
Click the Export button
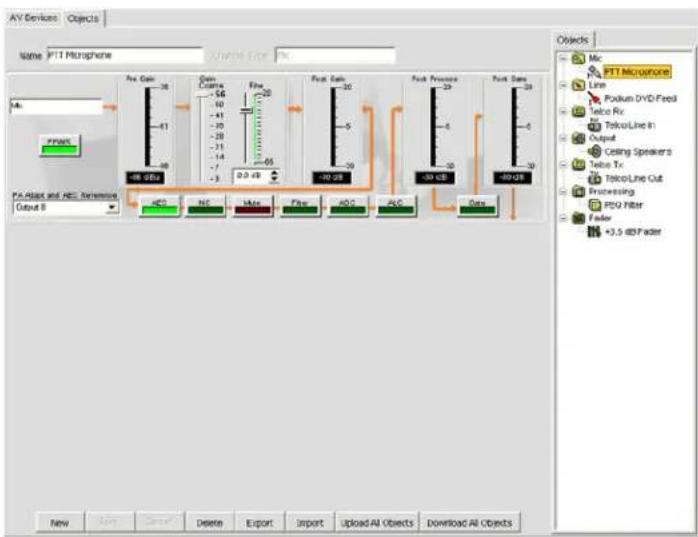tap(260, 523)
